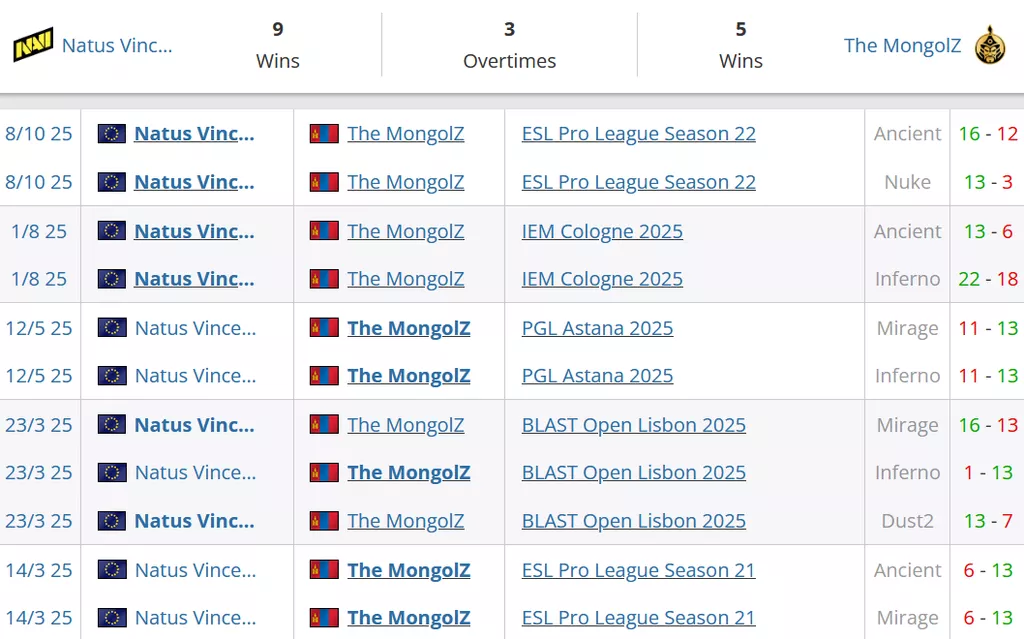The width and height of the screenshot is (1024, 639).
Task: Click the 16 - 12 Ancient score
Action: (987, 134)
